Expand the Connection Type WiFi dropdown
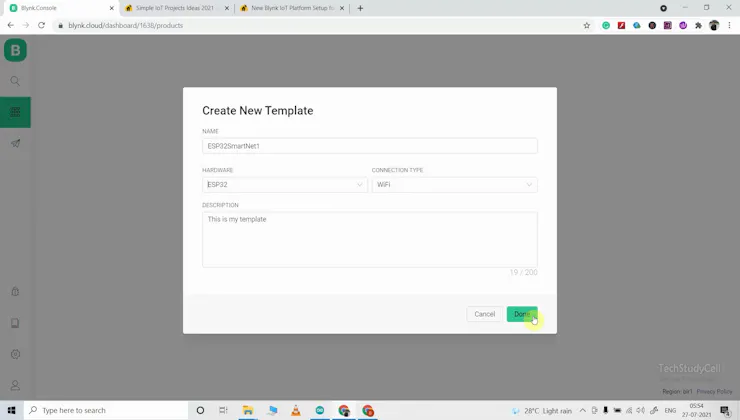The width and height of the screenshot is (740, 420). click(x=454, y=185)
